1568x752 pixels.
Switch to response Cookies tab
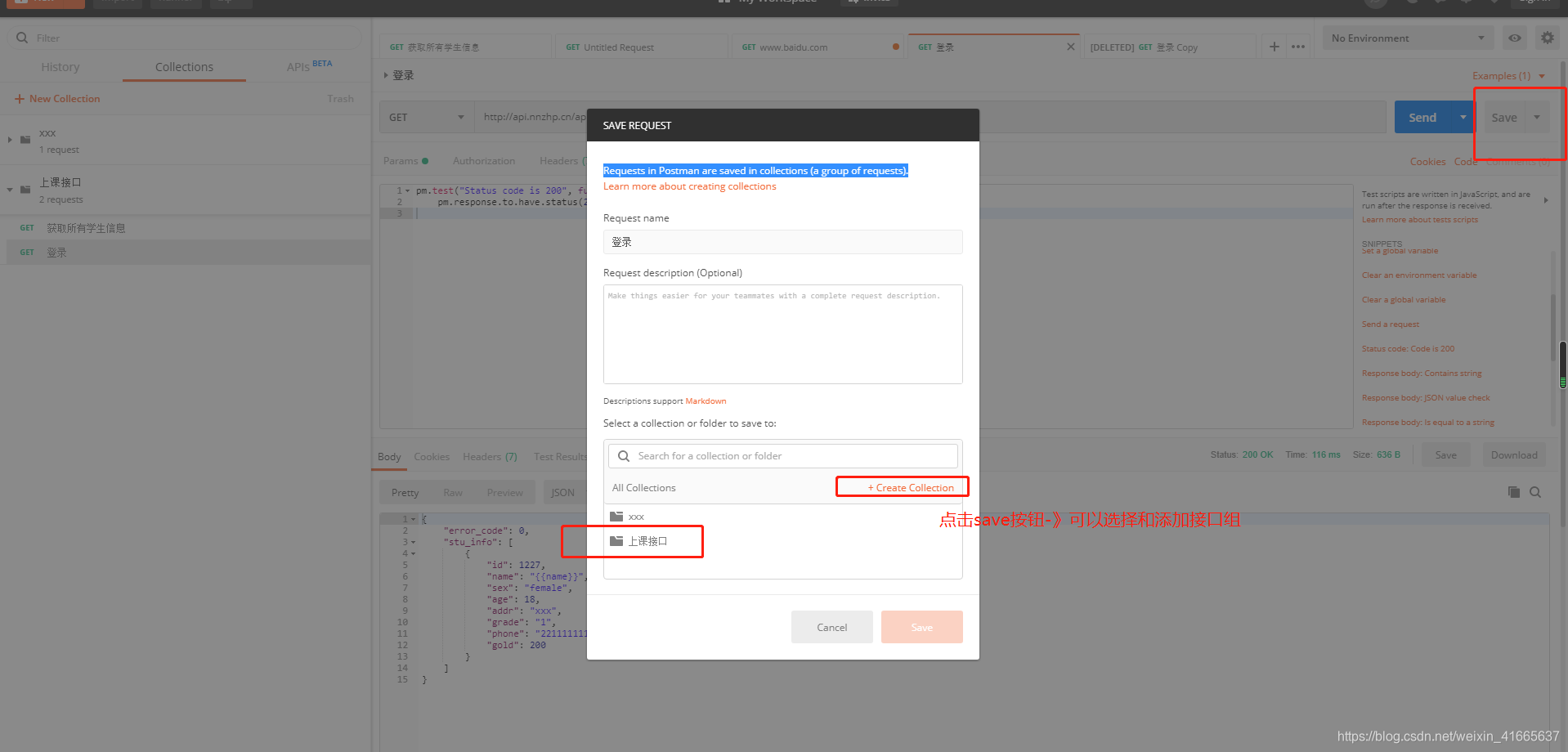coord(432,457)
